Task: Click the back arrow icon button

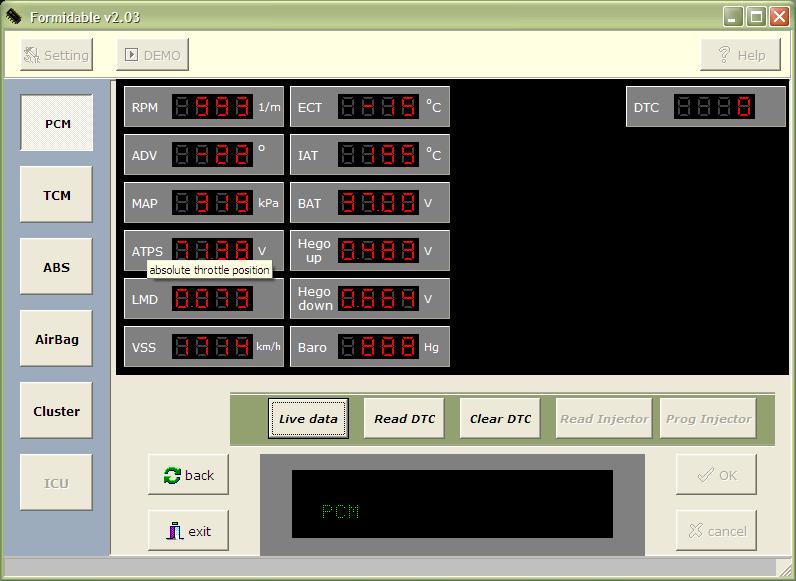Action: coord(188,475)
